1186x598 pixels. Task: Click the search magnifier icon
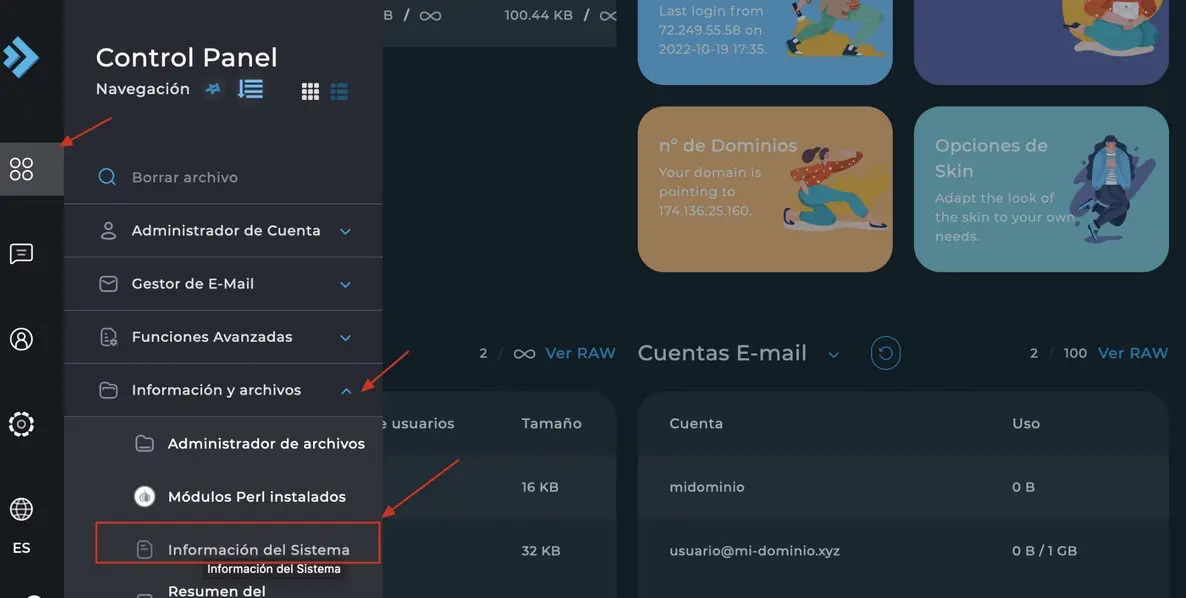tap(107, 177)
